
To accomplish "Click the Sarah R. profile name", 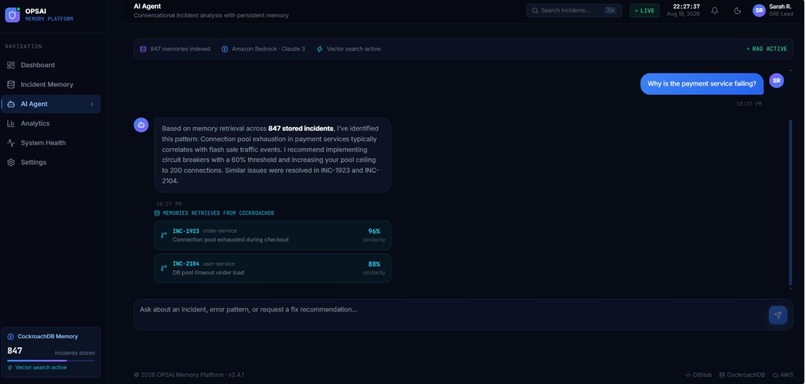I will point(780,7).
